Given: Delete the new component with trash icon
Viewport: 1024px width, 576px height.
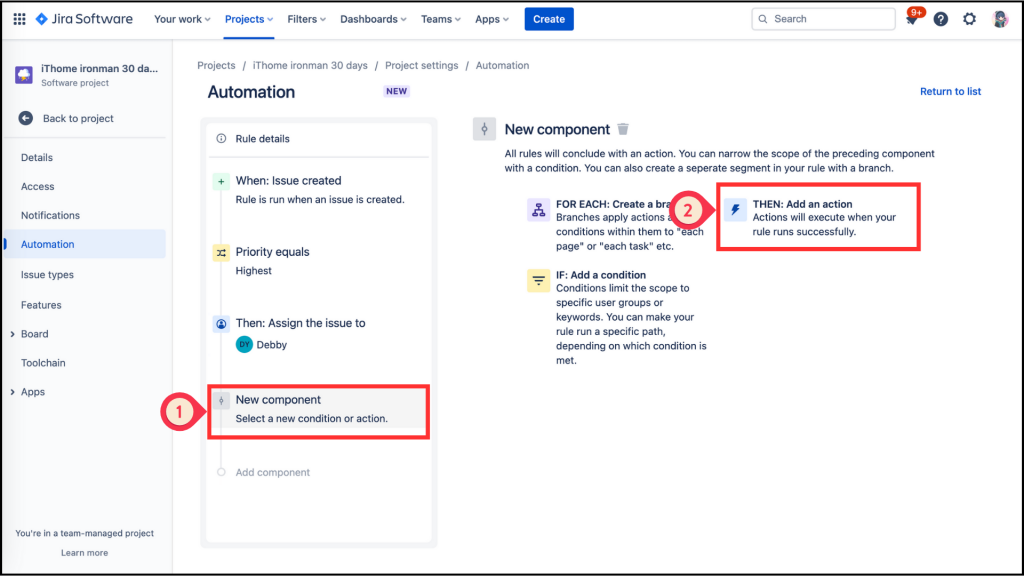Looking at the screenshot, I should point(623,129).
